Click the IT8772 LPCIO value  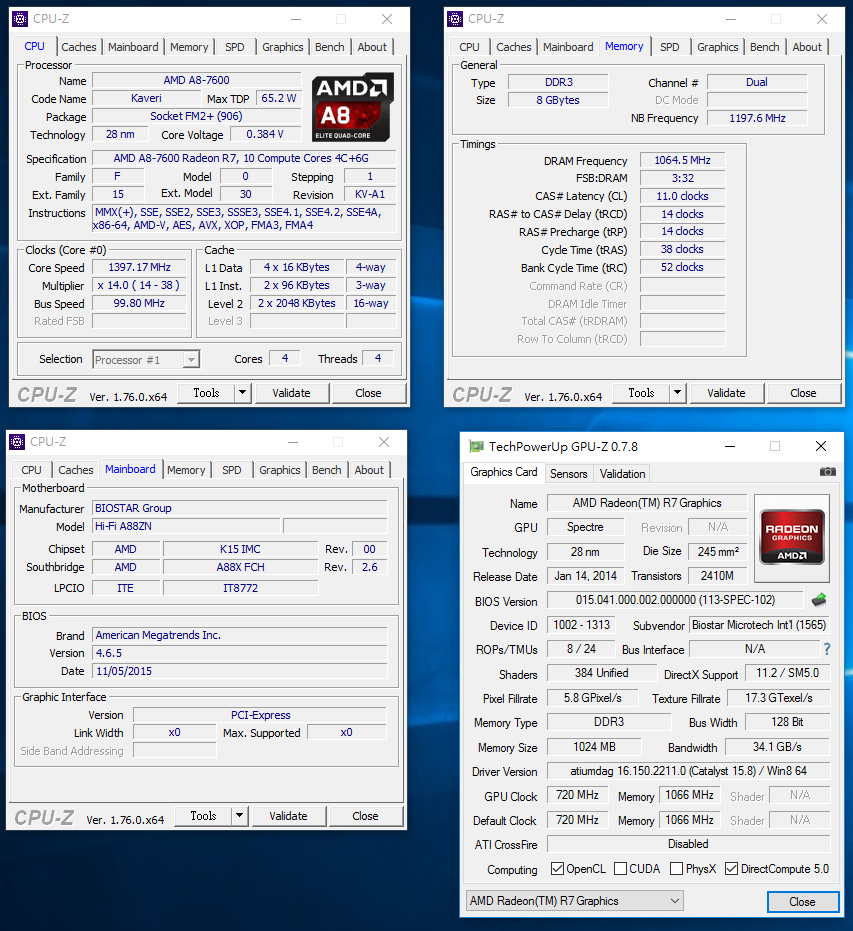pyautogui.click(x=240, y=588)
